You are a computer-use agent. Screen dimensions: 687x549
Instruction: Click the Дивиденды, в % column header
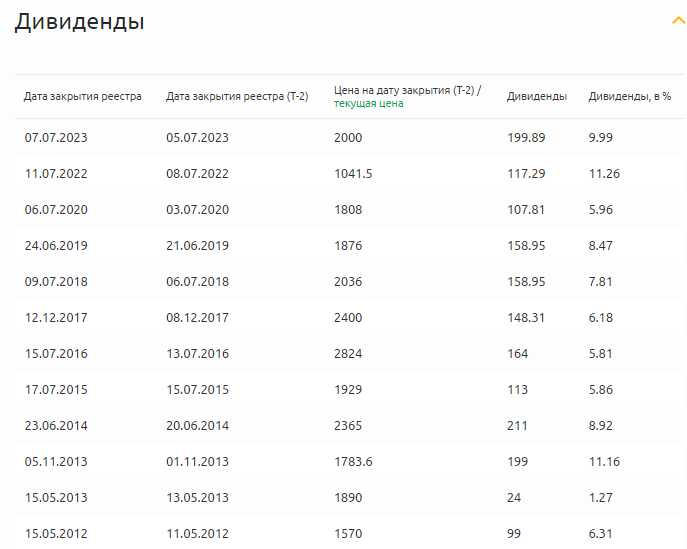pos(629,96)
